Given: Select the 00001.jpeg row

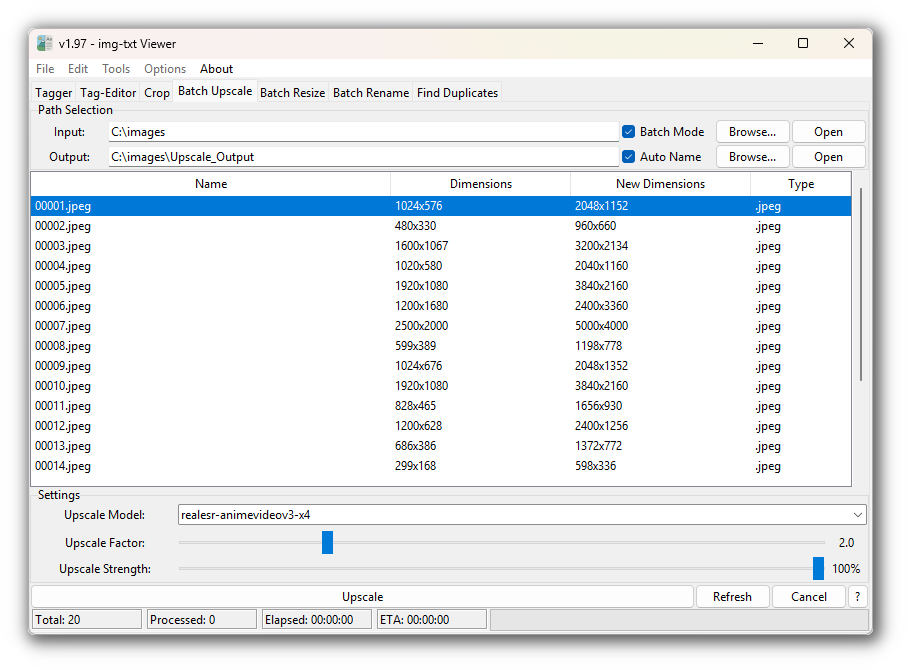Looking at the screenshot, I should 441,206.
